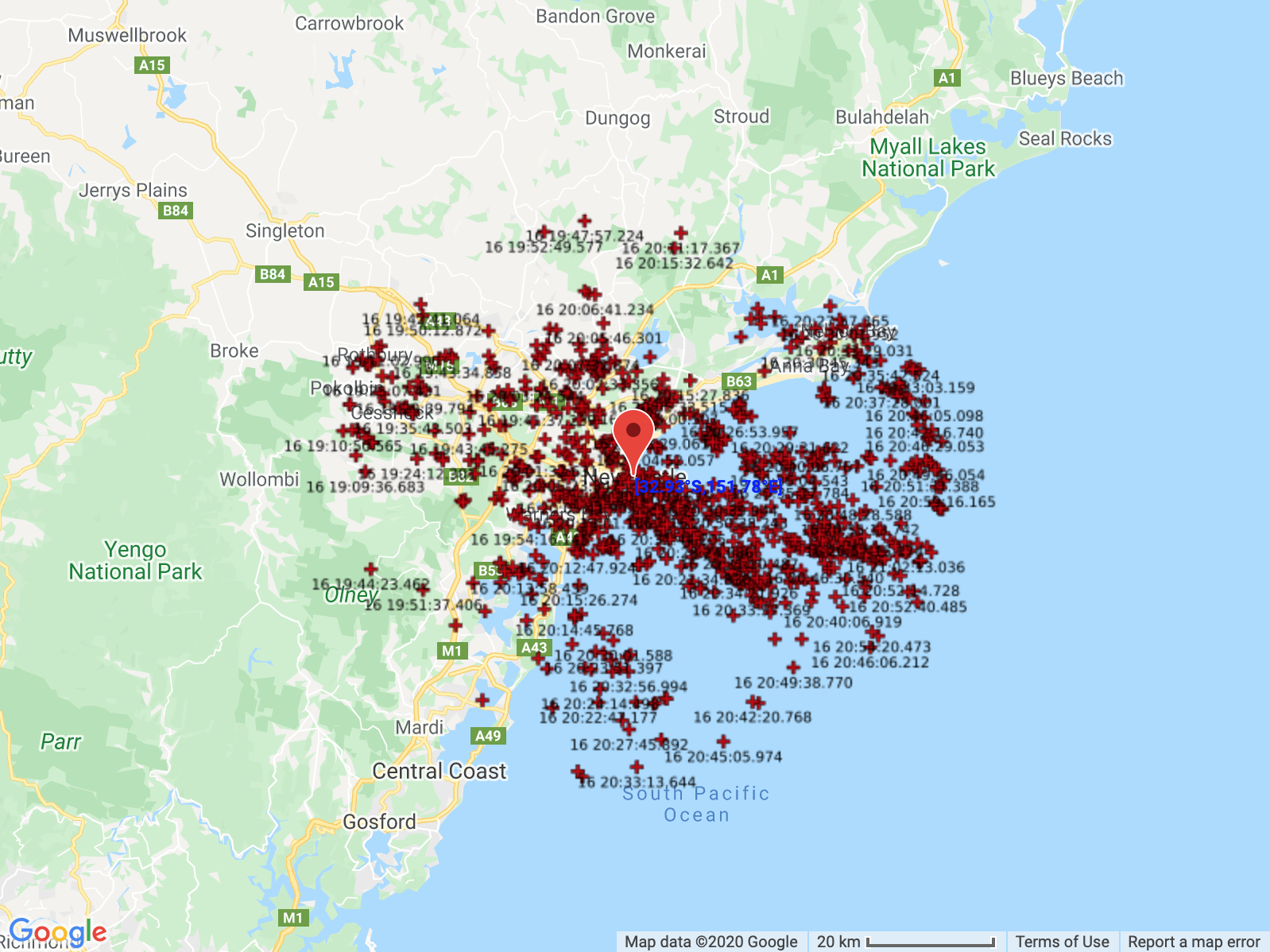Viewport: 1270px width, 952px height.
Task: Click the Map data ©2020 Google notice
Action: (x=711, y=942)
